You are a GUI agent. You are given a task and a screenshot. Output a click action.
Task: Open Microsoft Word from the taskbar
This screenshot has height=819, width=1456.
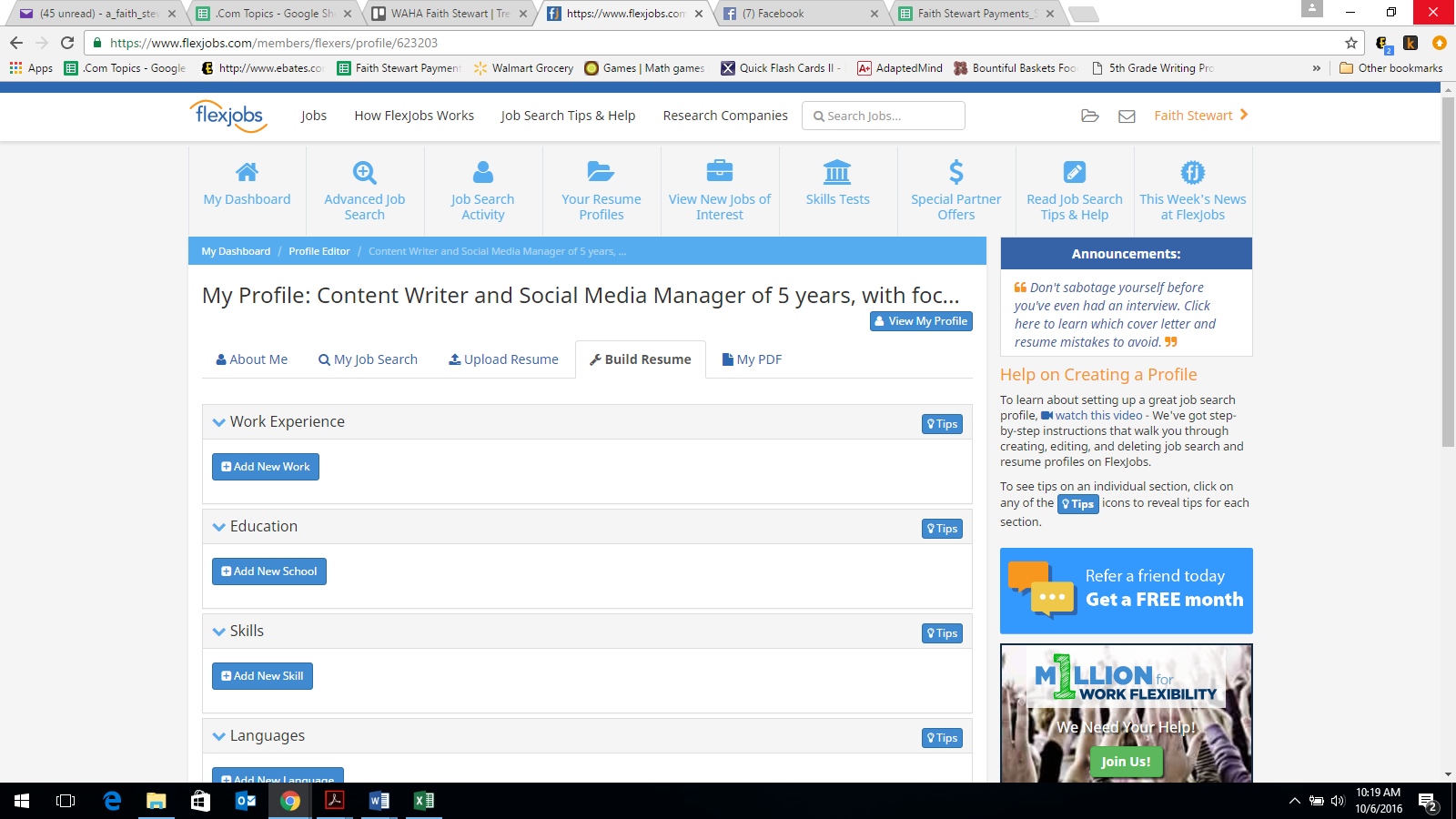point(379,801)
